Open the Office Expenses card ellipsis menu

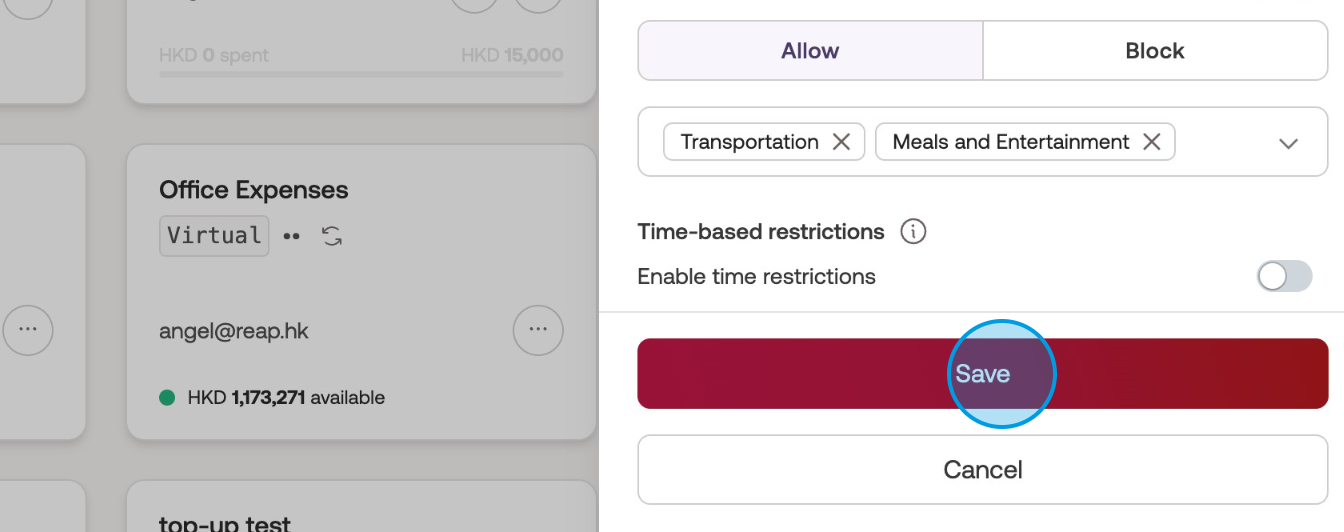tap(538, 328)
